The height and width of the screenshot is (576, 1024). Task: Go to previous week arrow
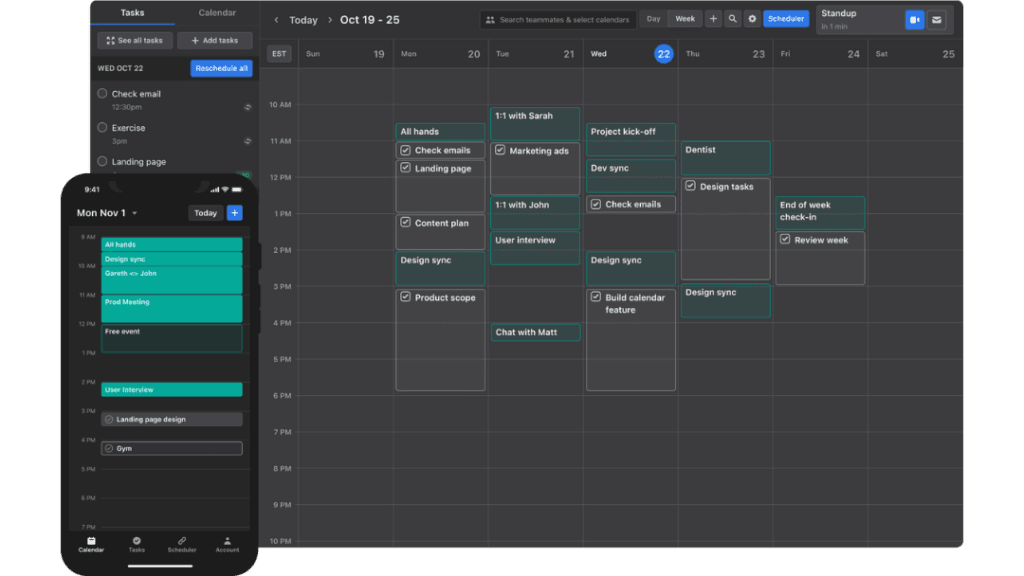276,20
